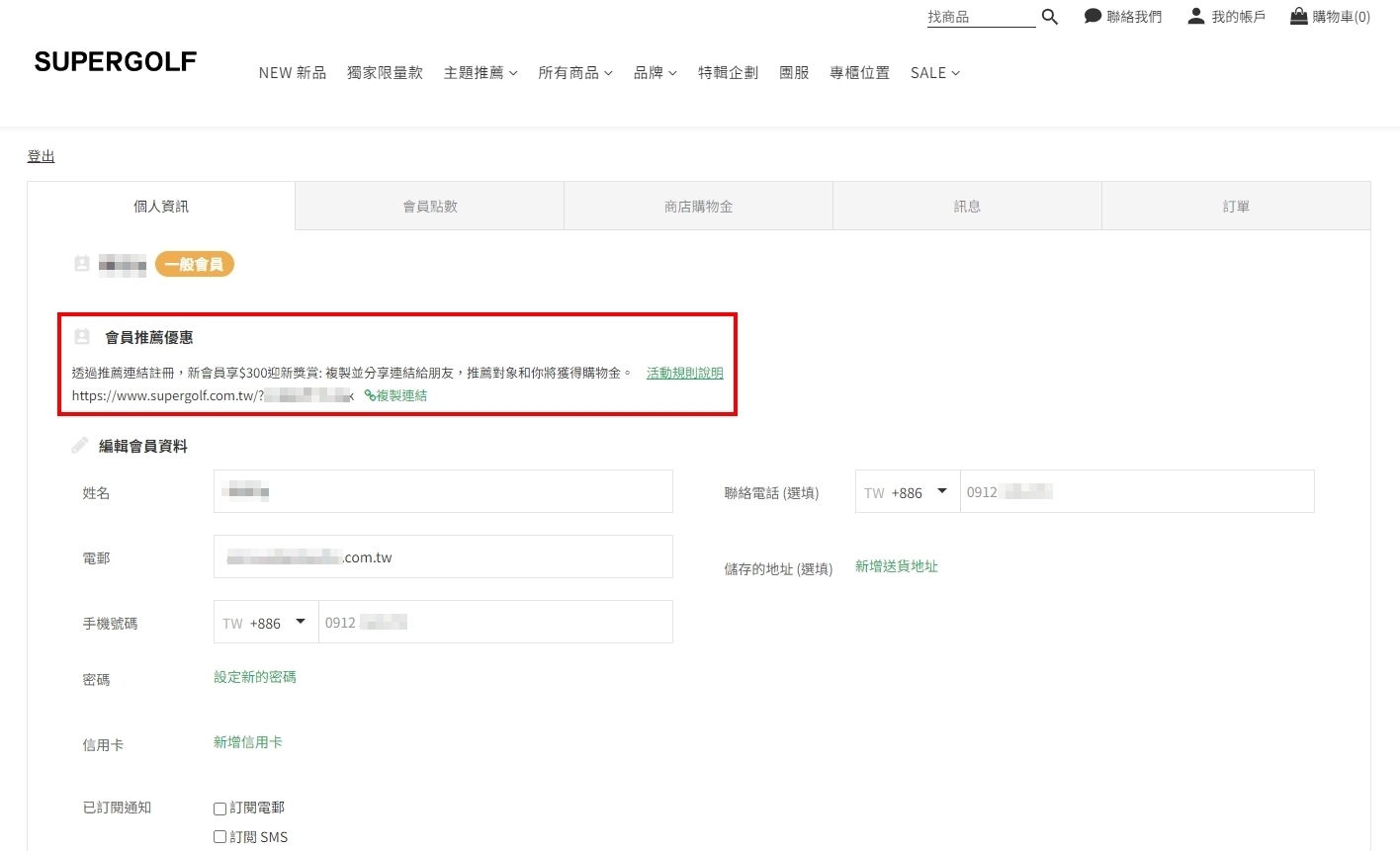This screenshot has height=851, width=1400.
Task: Click the 登出 logout link
Action: click(x=41, y=156)
